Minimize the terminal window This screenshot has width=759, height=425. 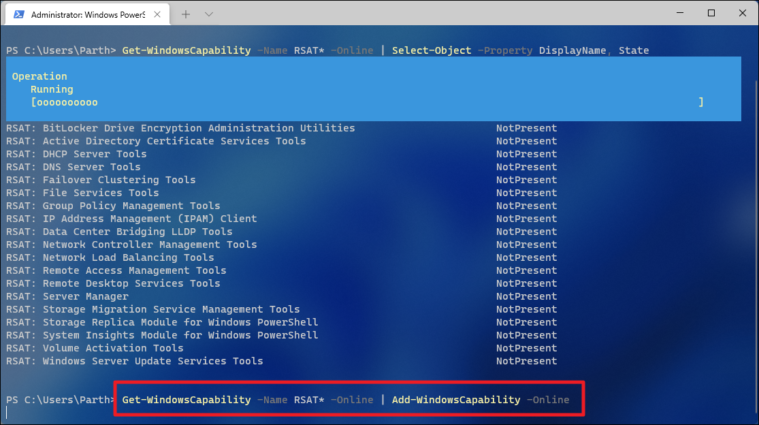pyautogui.click(x=680, y=13)
